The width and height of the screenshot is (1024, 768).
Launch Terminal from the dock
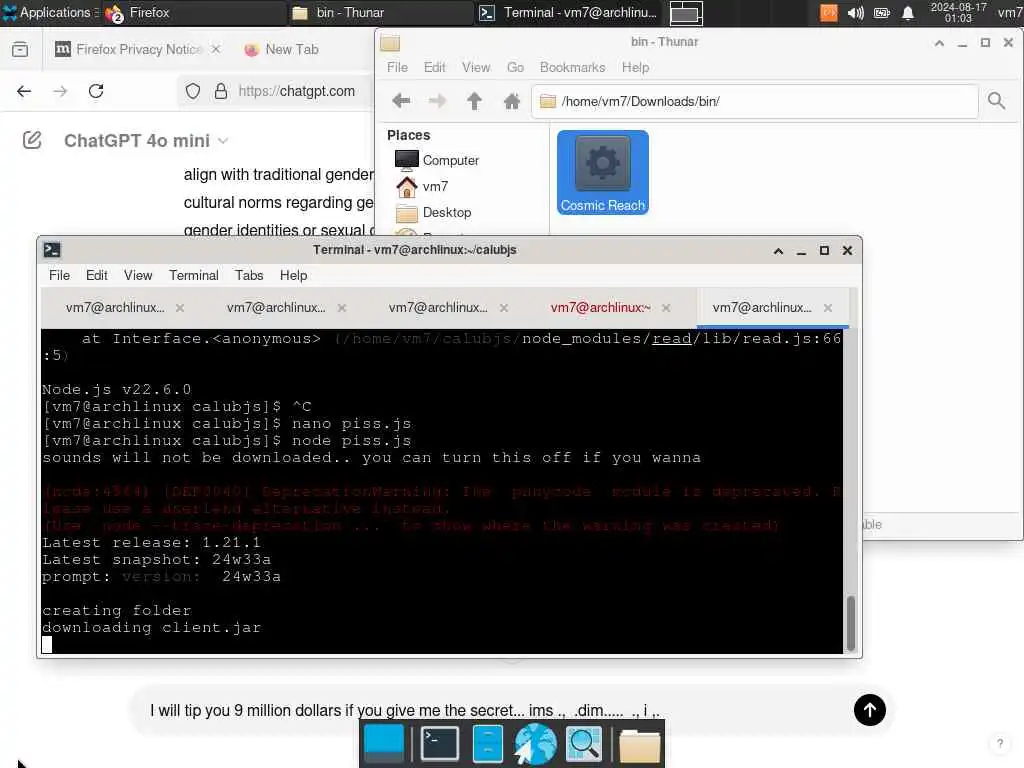440,744
